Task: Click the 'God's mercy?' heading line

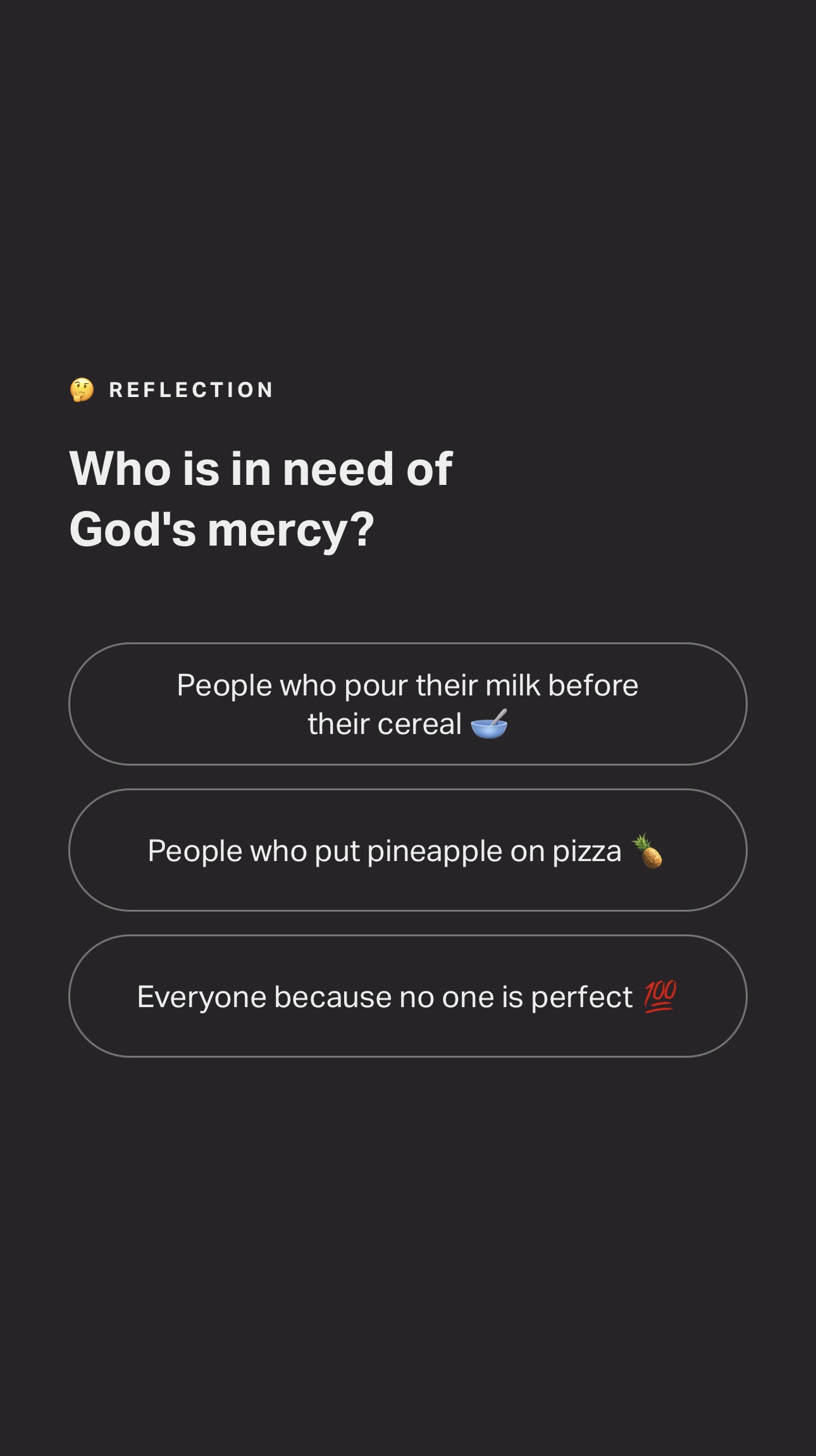Action: (221, 529)
